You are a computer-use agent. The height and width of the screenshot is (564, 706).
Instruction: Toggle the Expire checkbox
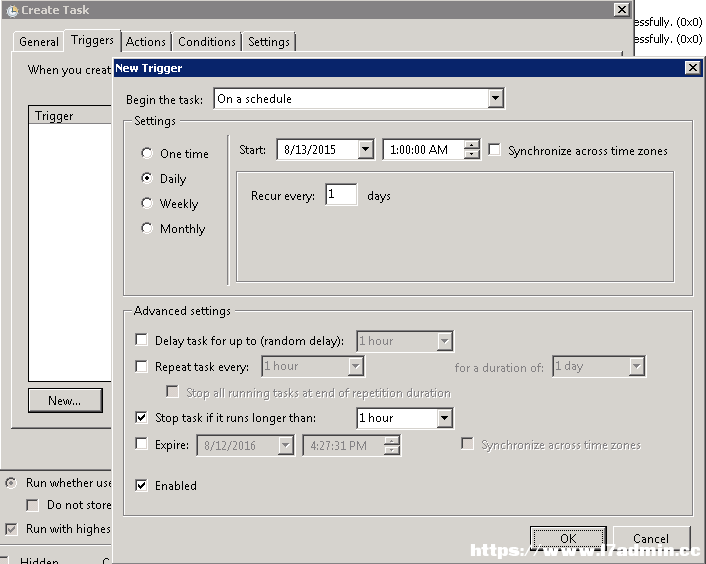(x=141, y=444)
